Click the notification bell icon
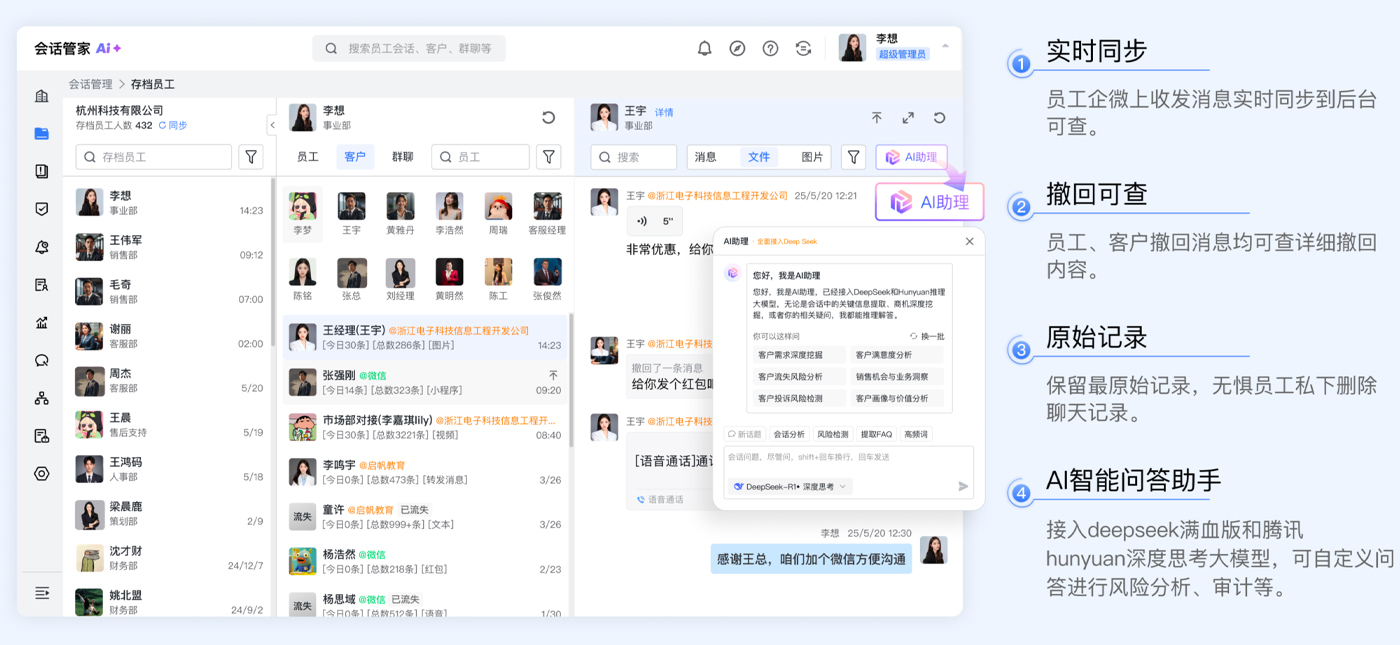This screenshot has width=1400, height=645. pyautogui.click(x=704, y=48)
